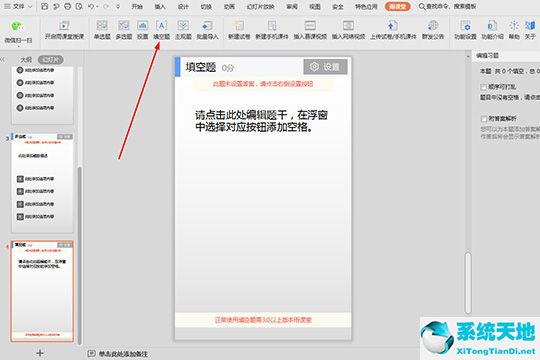Open the 安全 ribbon tab
Image resolution: width=540 pixels, height=360 pixels.
(338, 6)
